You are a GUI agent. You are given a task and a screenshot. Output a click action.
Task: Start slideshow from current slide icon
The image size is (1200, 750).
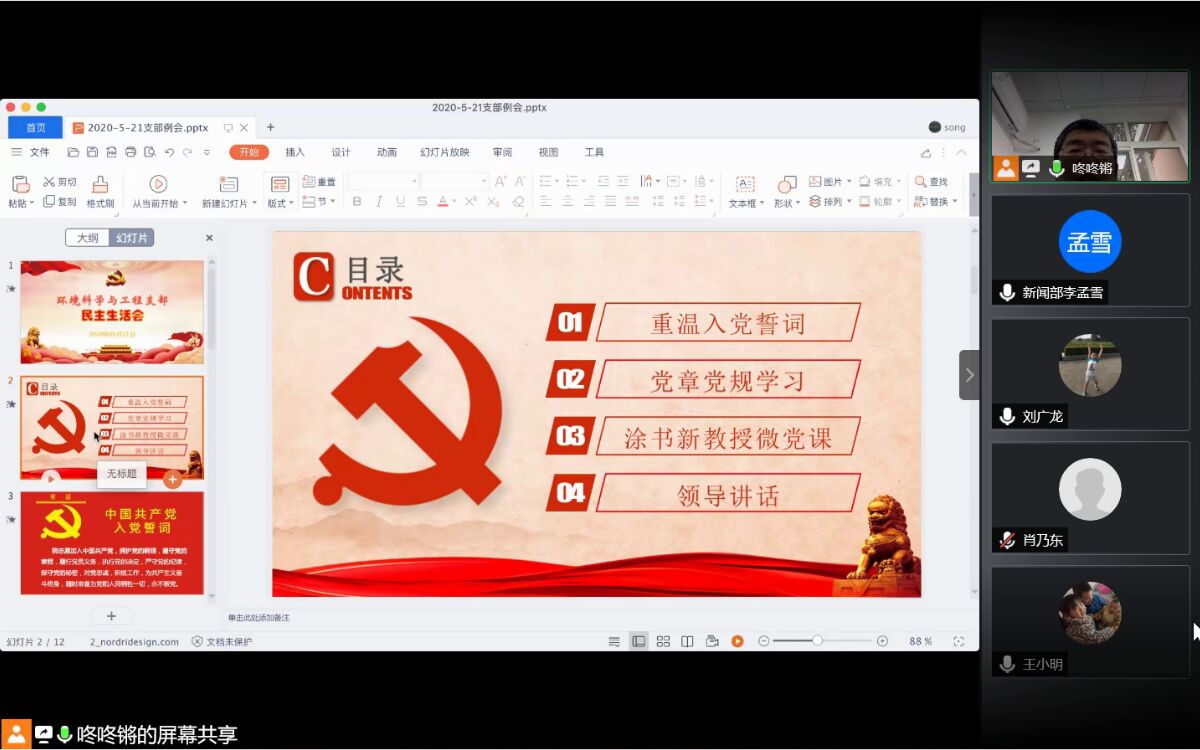158,184
